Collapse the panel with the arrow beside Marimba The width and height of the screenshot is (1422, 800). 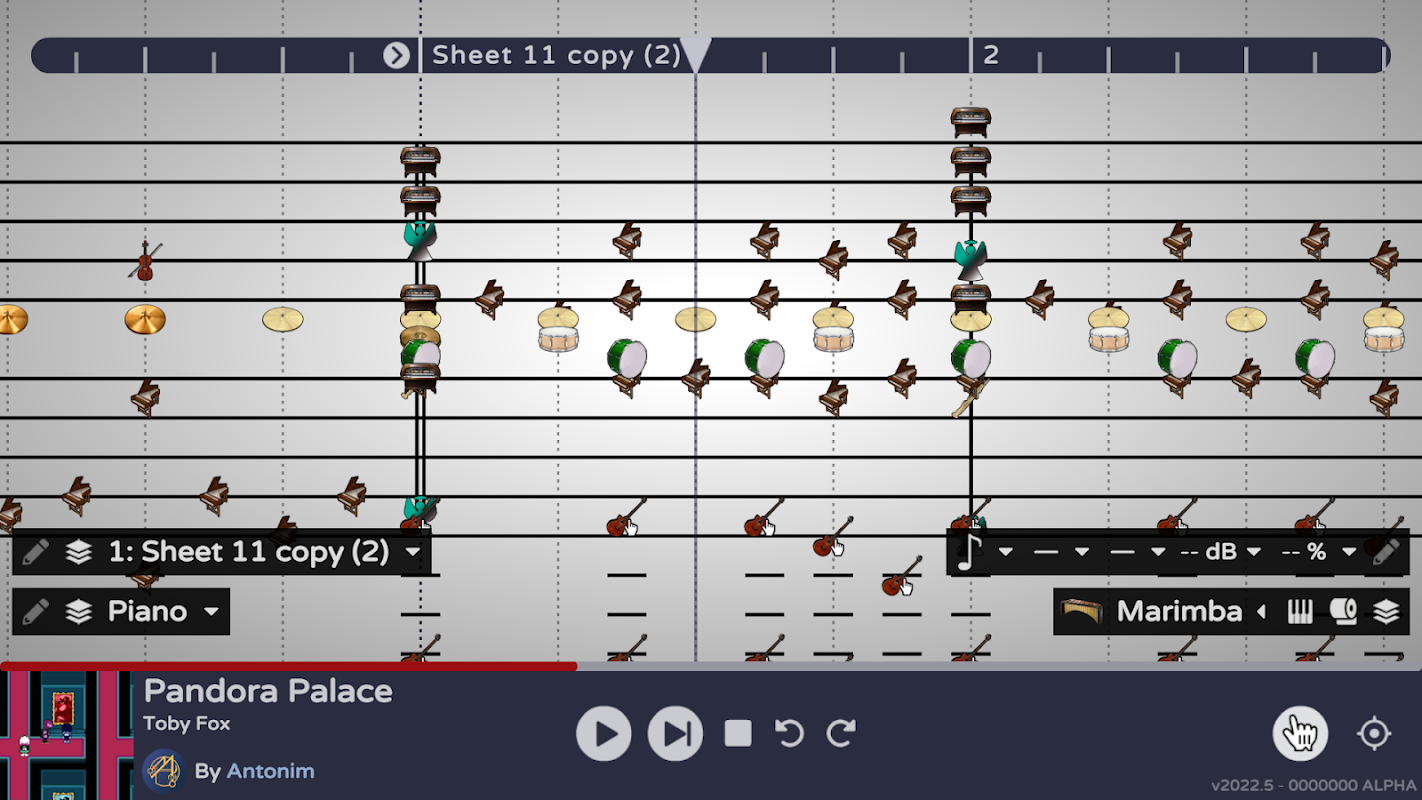[1262, 611]
